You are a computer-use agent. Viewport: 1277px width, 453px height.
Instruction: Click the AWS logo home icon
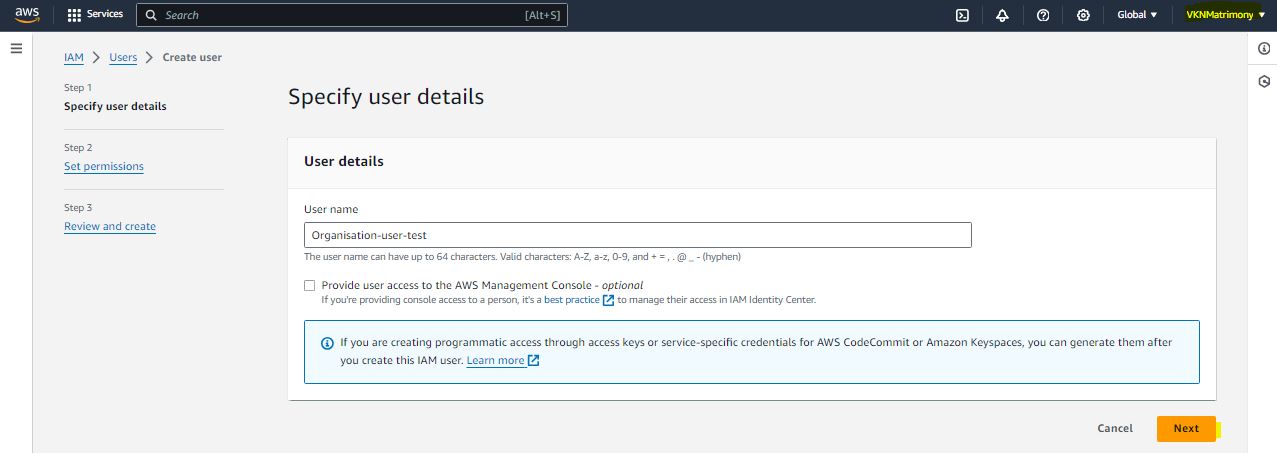click(26, 15)
